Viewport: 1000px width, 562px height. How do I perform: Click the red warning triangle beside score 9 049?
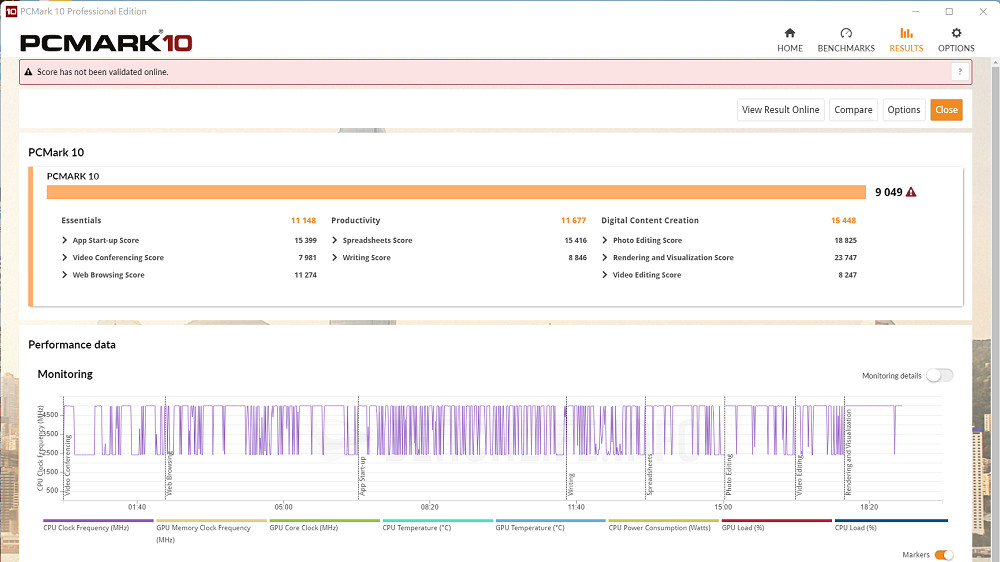tap(911, 192)
